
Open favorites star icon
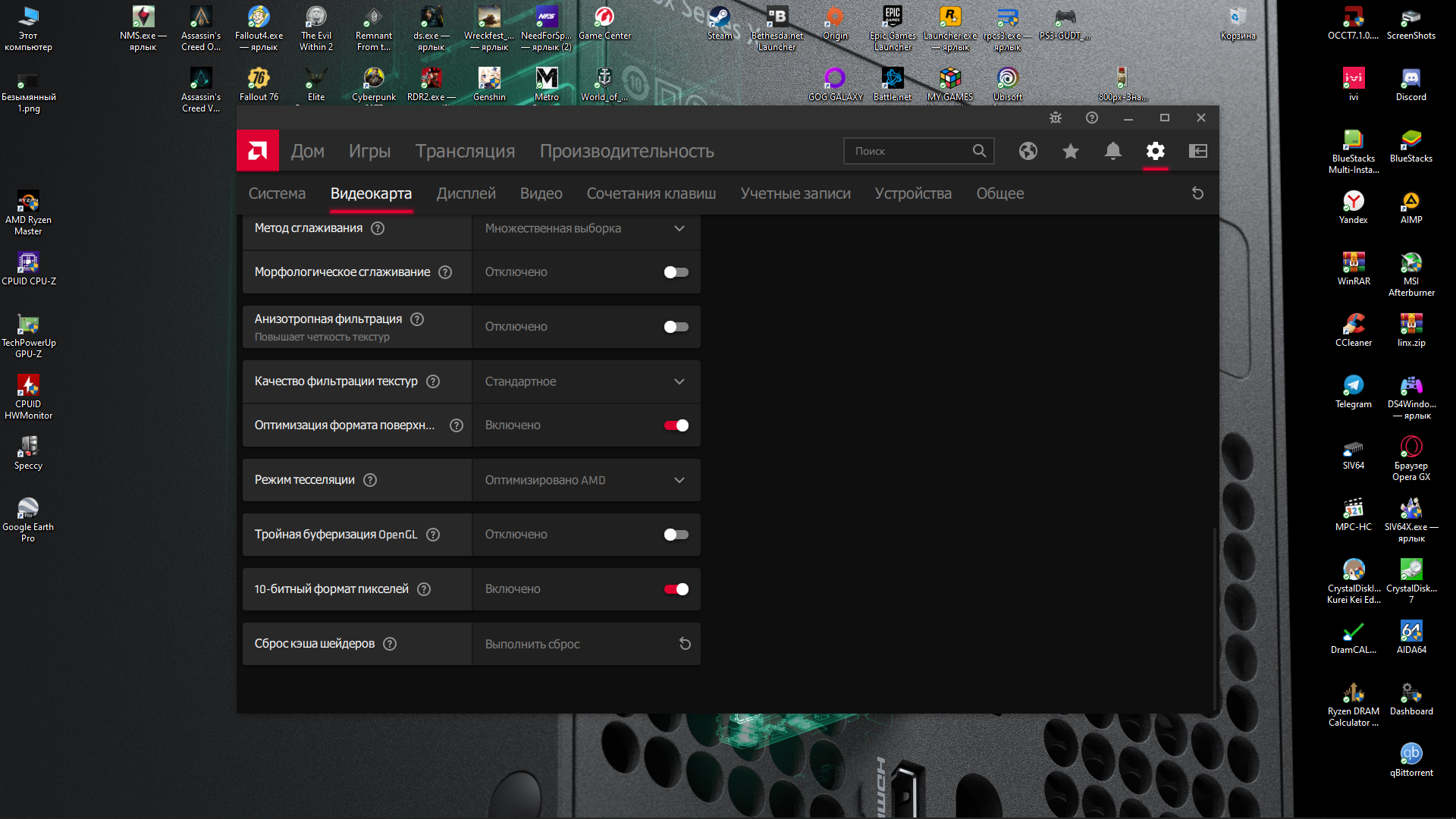pos(1070,151)
